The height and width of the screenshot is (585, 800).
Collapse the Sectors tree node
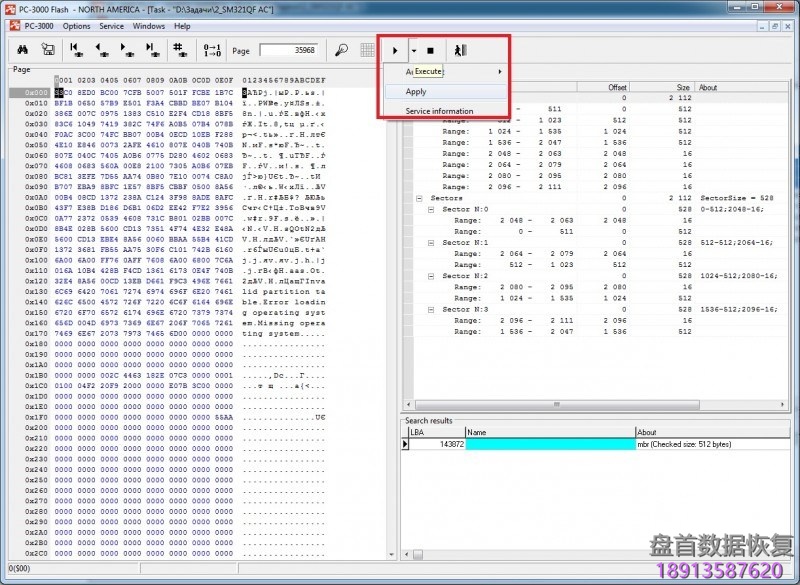[x=419, y=198]
